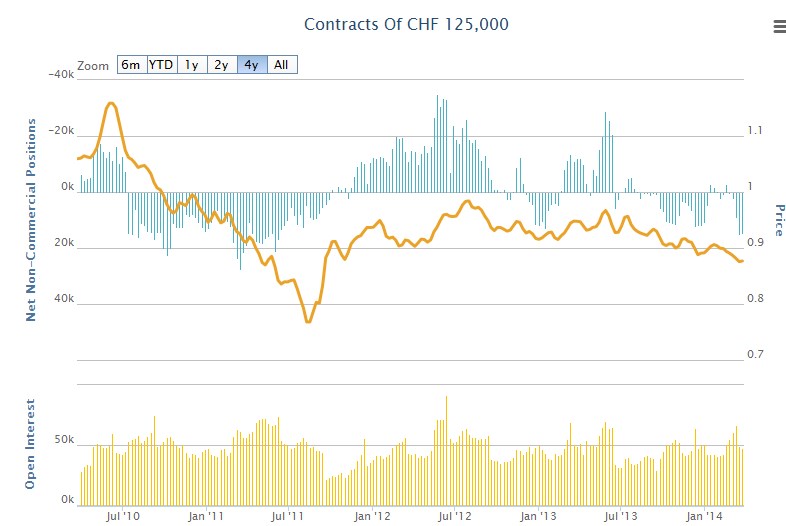Click the 'Jul '13' x-axis label

point(621,516)
